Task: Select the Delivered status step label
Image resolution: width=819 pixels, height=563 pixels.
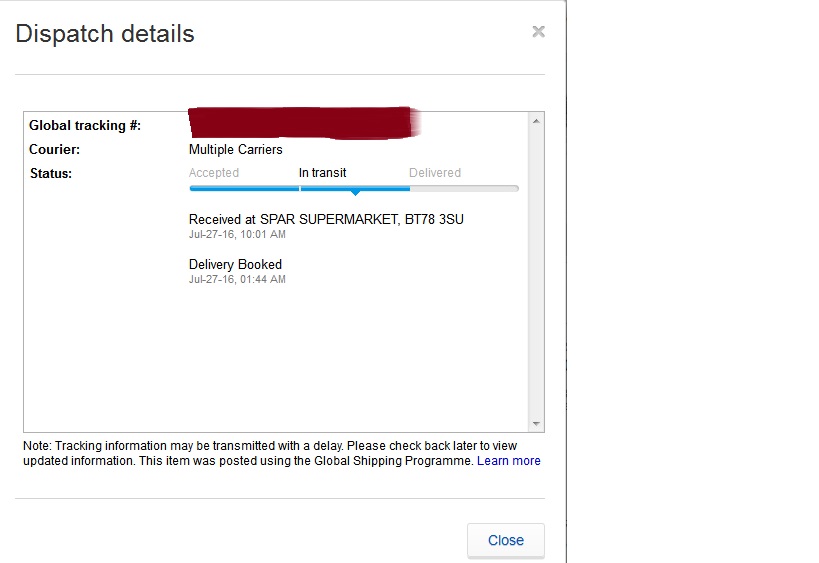Action: 435,173
